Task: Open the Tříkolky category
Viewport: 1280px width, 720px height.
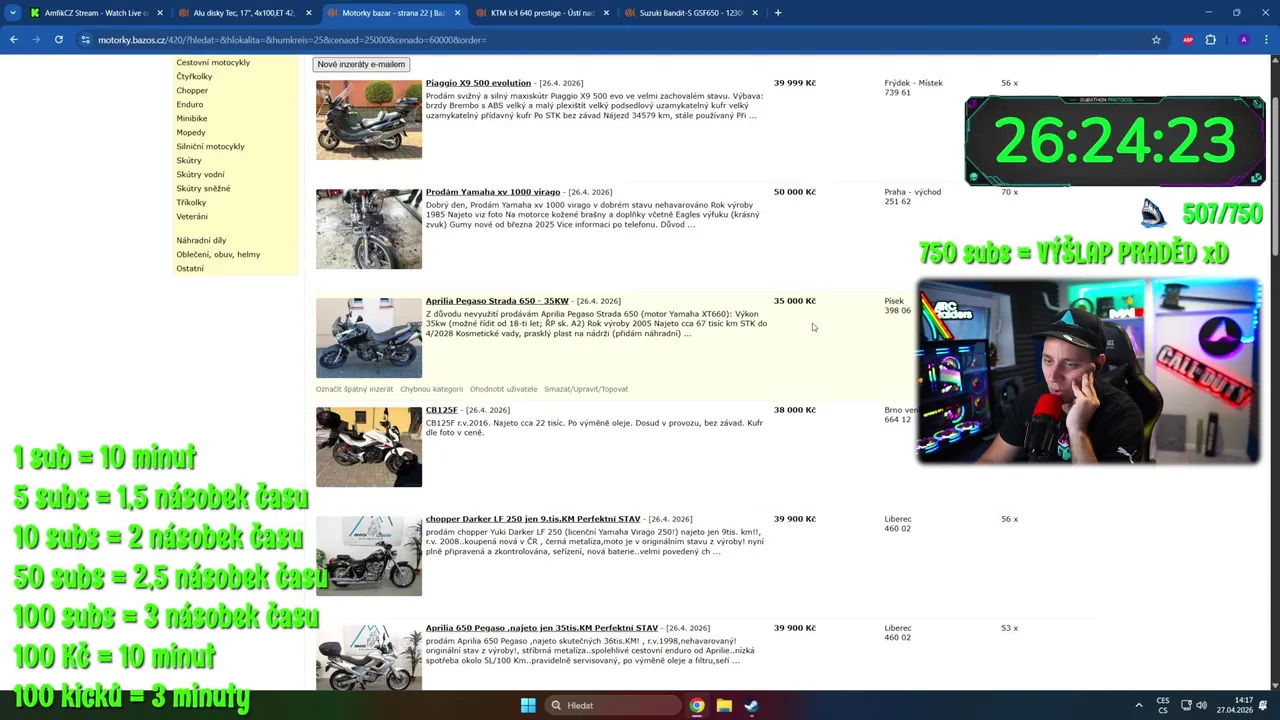Action: pyautogui.click(x=191, y=202)
